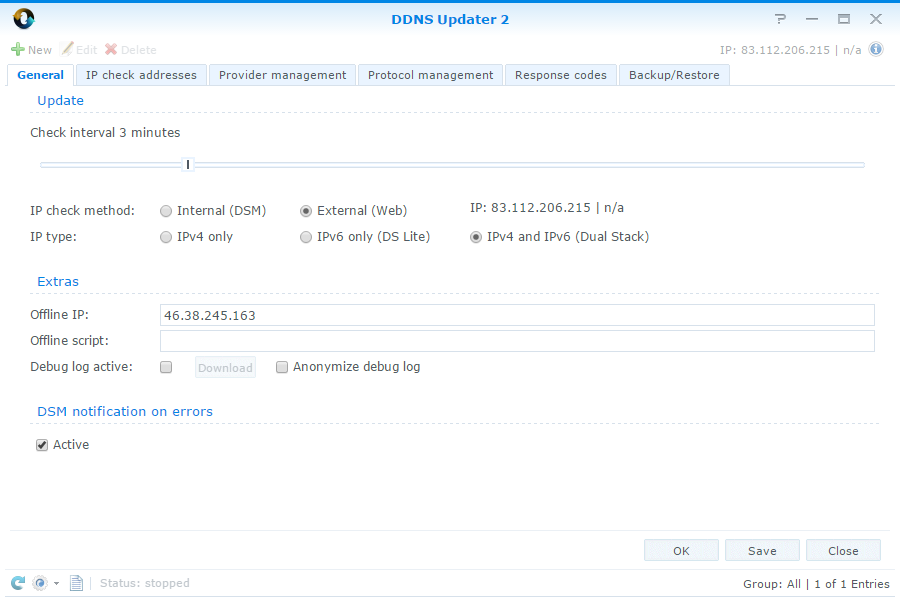Click the DDNS Updater app logo icon

[24, 19]
